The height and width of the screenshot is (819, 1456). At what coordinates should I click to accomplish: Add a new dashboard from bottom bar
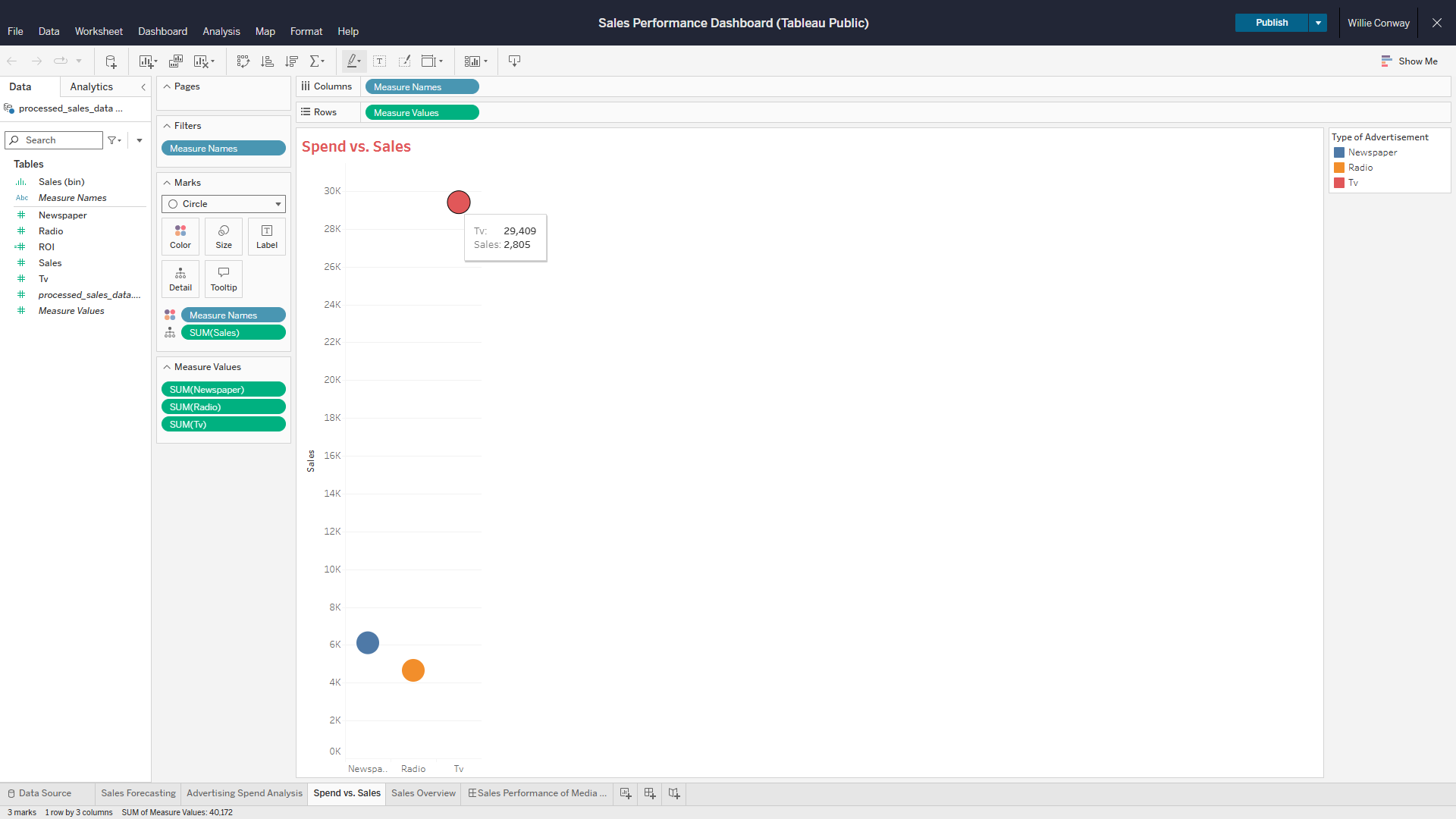[650, 793]
